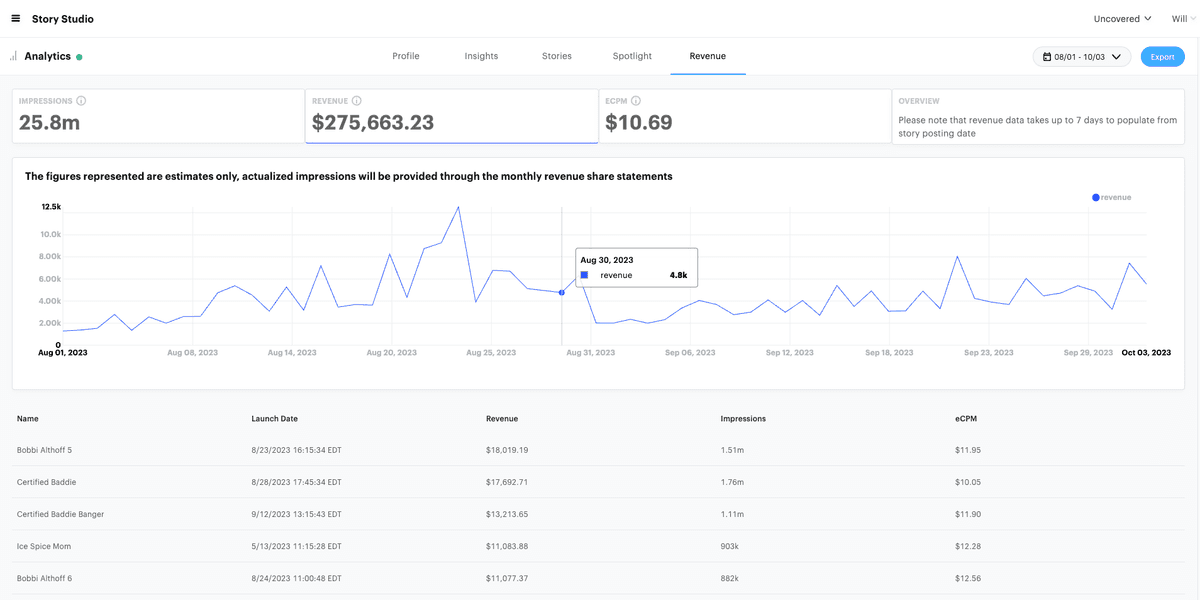Click the green Analytics status dot

[x=79, y=57]
